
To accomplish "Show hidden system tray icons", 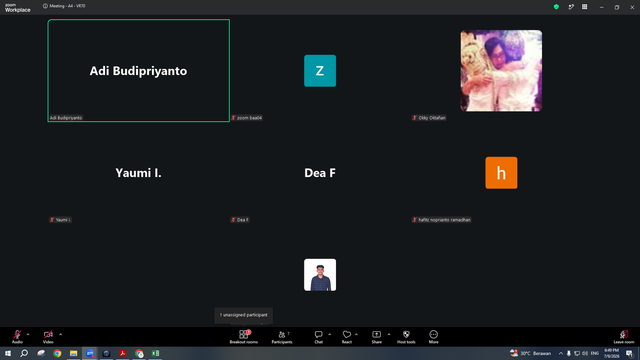I will pos(561,353).
